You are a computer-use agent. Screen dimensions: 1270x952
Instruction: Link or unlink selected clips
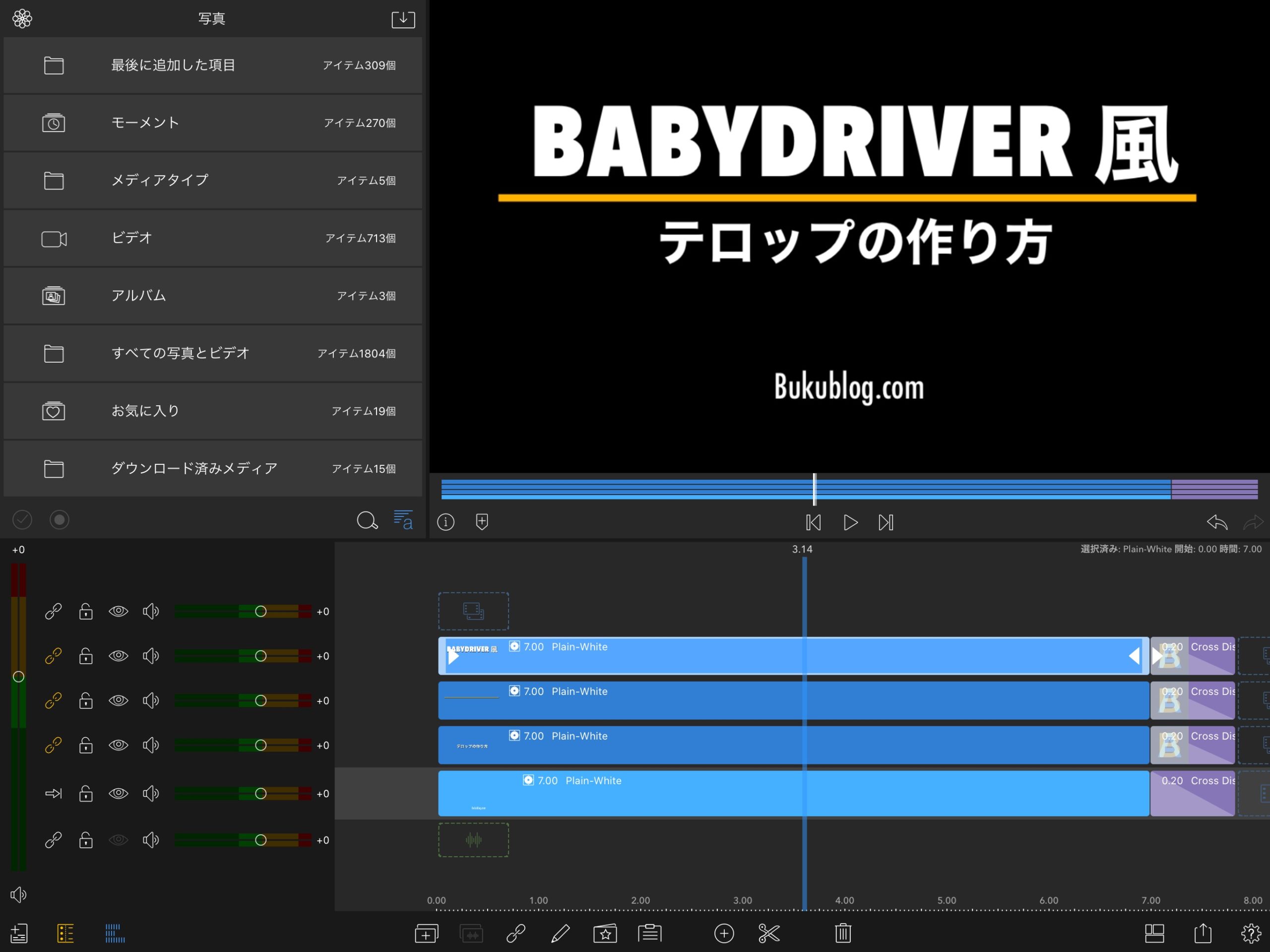(x=515, y=933)
